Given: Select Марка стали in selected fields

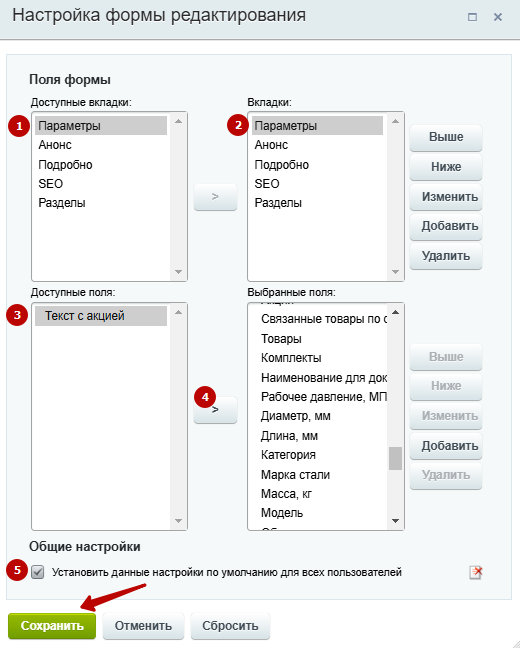Looking at the screenshot, I should pos(295,474).
